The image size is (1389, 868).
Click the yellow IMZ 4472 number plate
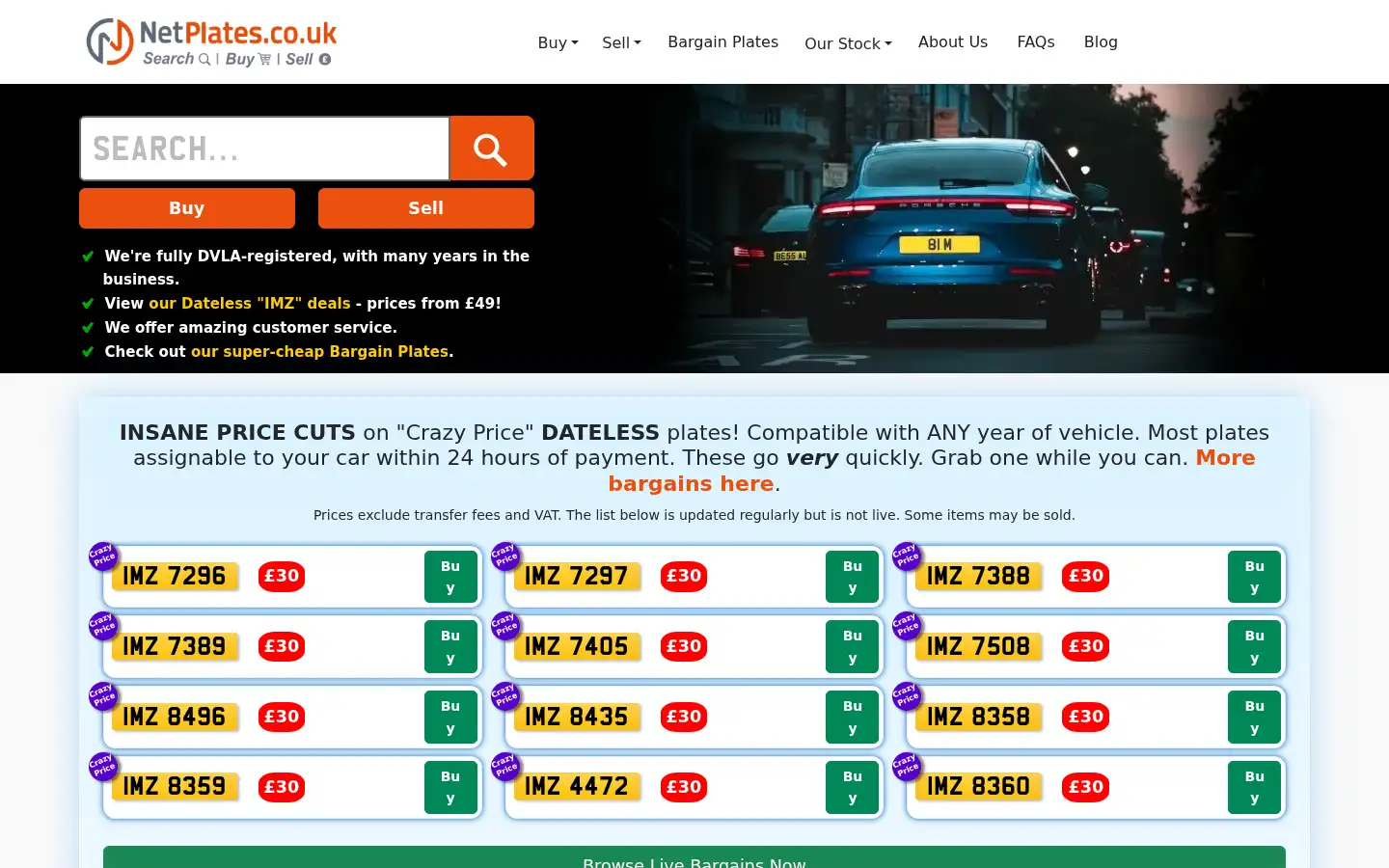pos(577,786)
